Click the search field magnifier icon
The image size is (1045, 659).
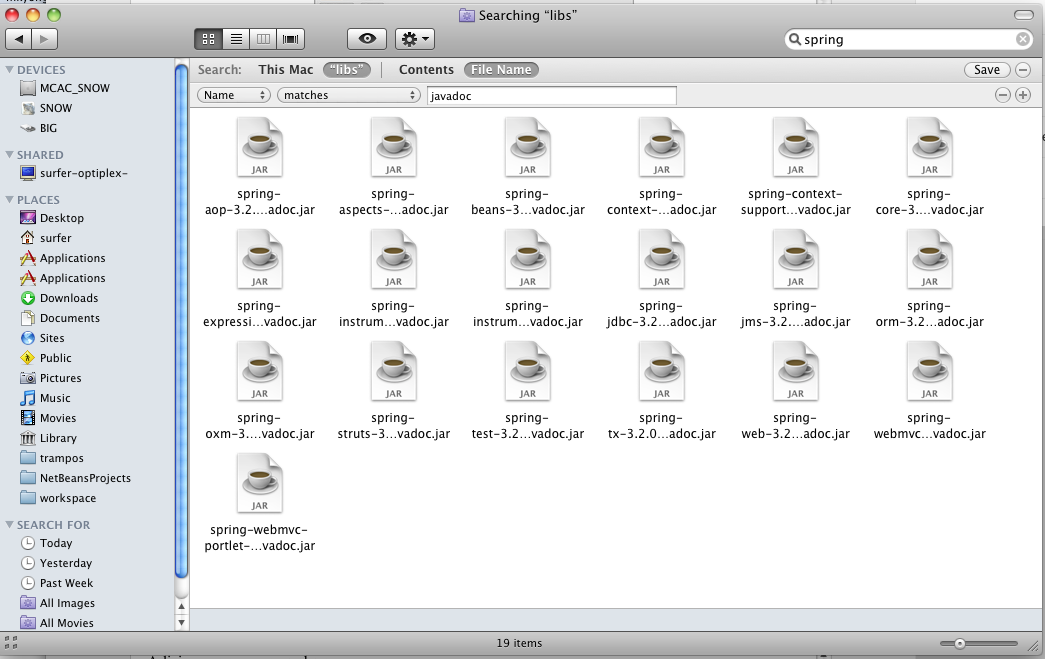tap(794, 39)
